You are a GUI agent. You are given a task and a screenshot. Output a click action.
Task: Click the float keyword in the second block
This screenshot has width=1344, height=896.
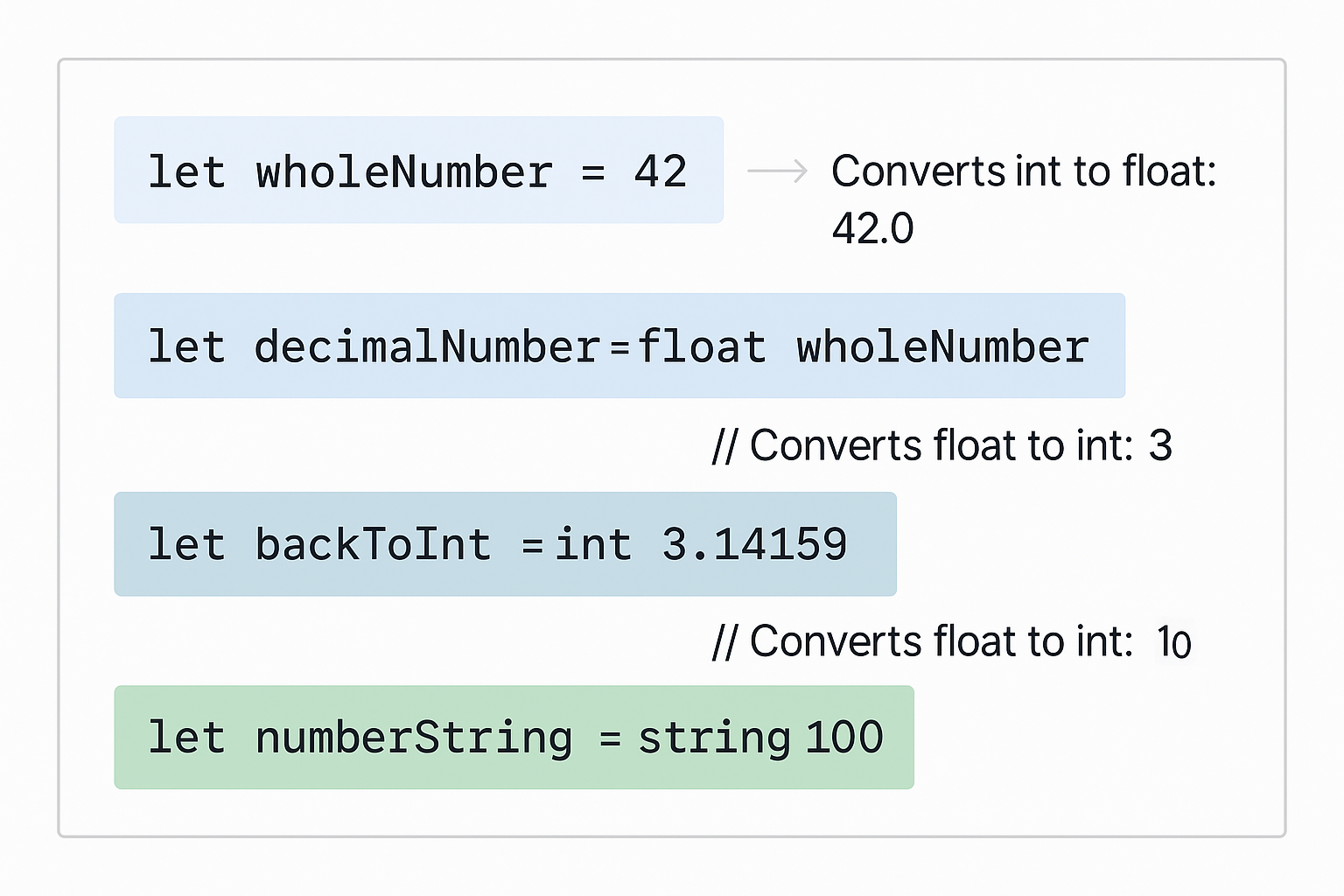(702, 346)
